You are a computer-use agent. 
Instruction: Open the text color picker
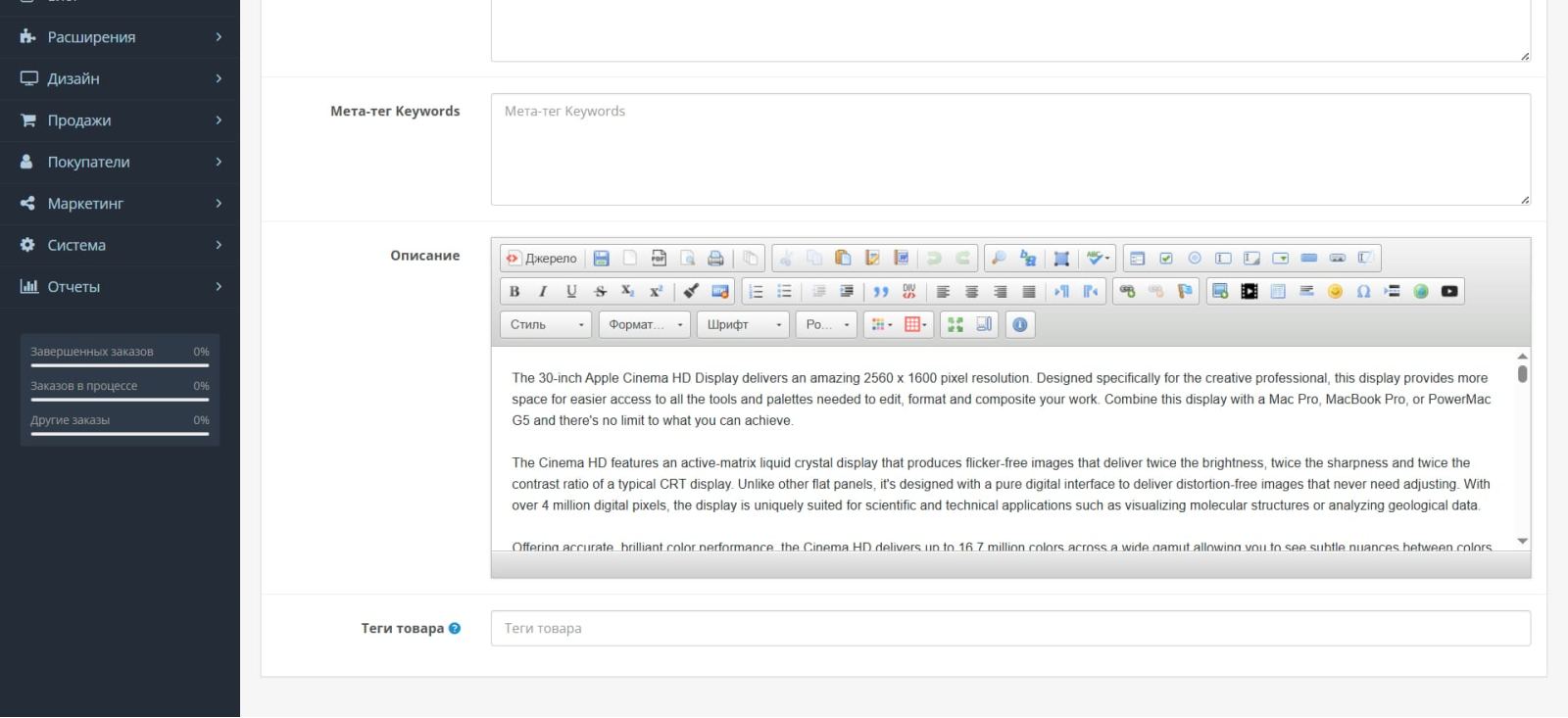(882, 325)
